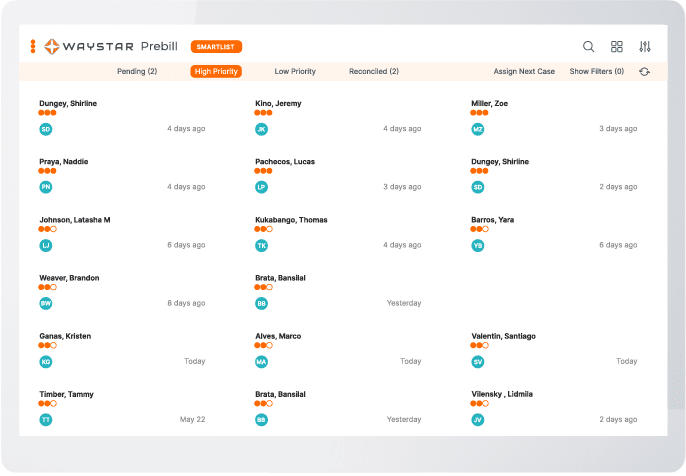This screenshot has width=686, height=476.
Task: Open the grid view icon
Action: 617,46
